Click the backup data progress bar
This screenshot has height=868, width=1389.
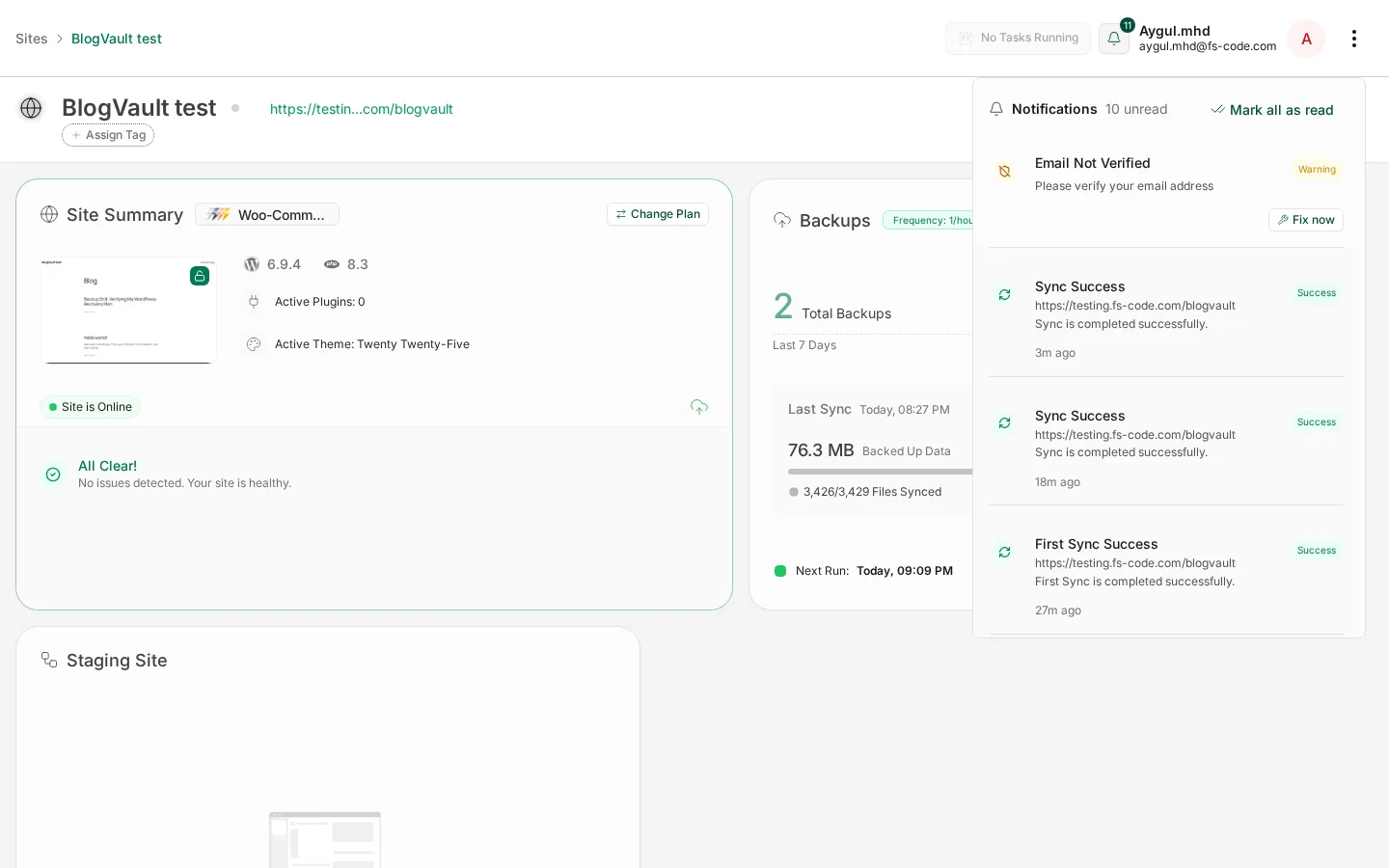pos(880,472)
